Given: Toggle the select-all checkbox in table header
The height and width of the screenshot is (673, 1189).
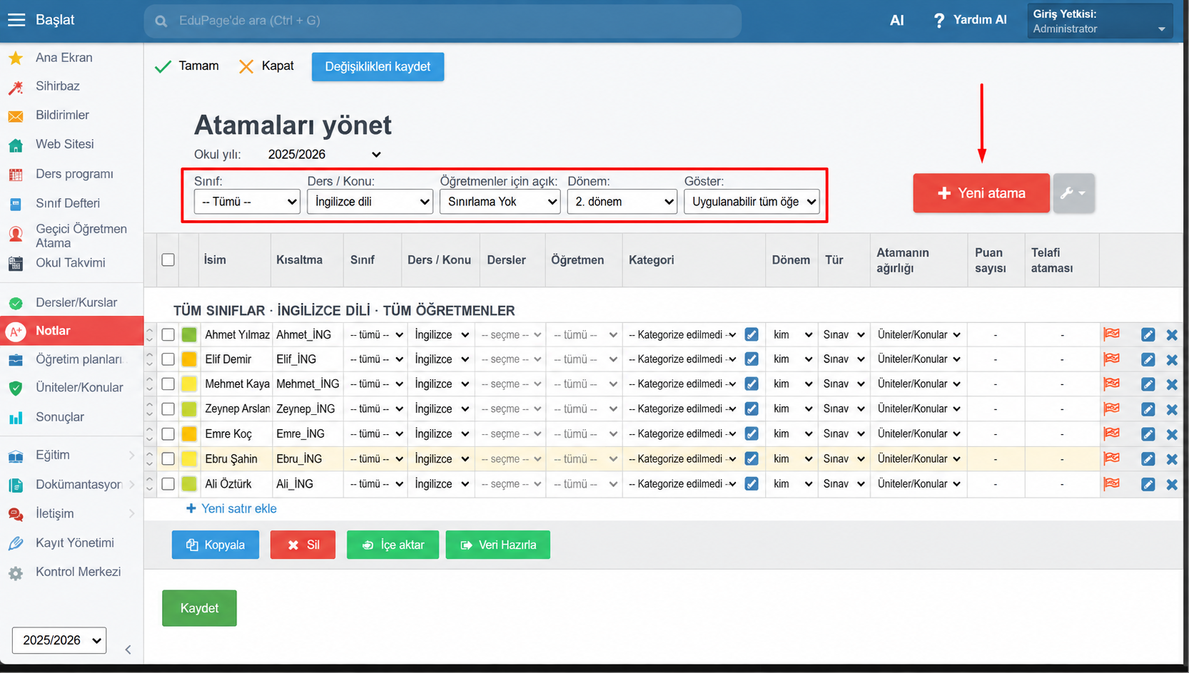Looking at the screenshot, I should pyautogui.click(x=168, y=259).
